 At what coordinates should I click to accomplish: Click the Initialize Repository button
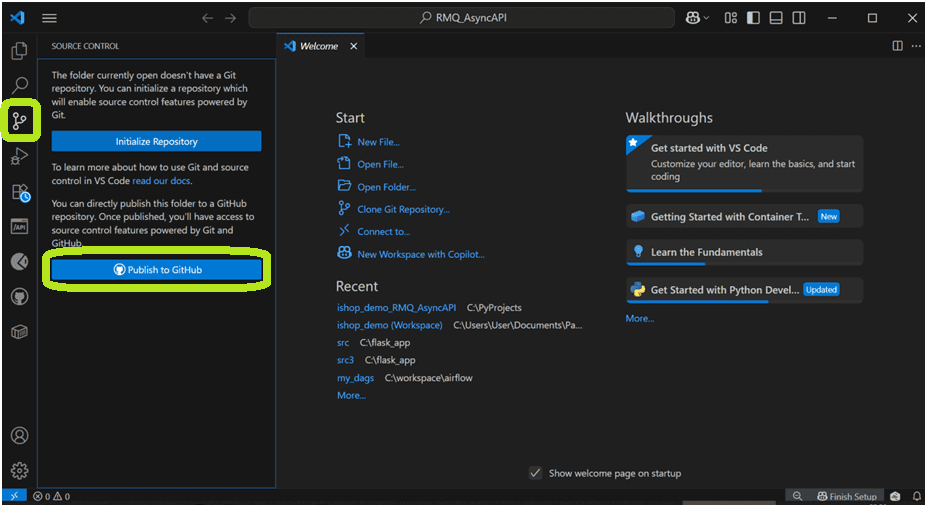click(156, 142)
